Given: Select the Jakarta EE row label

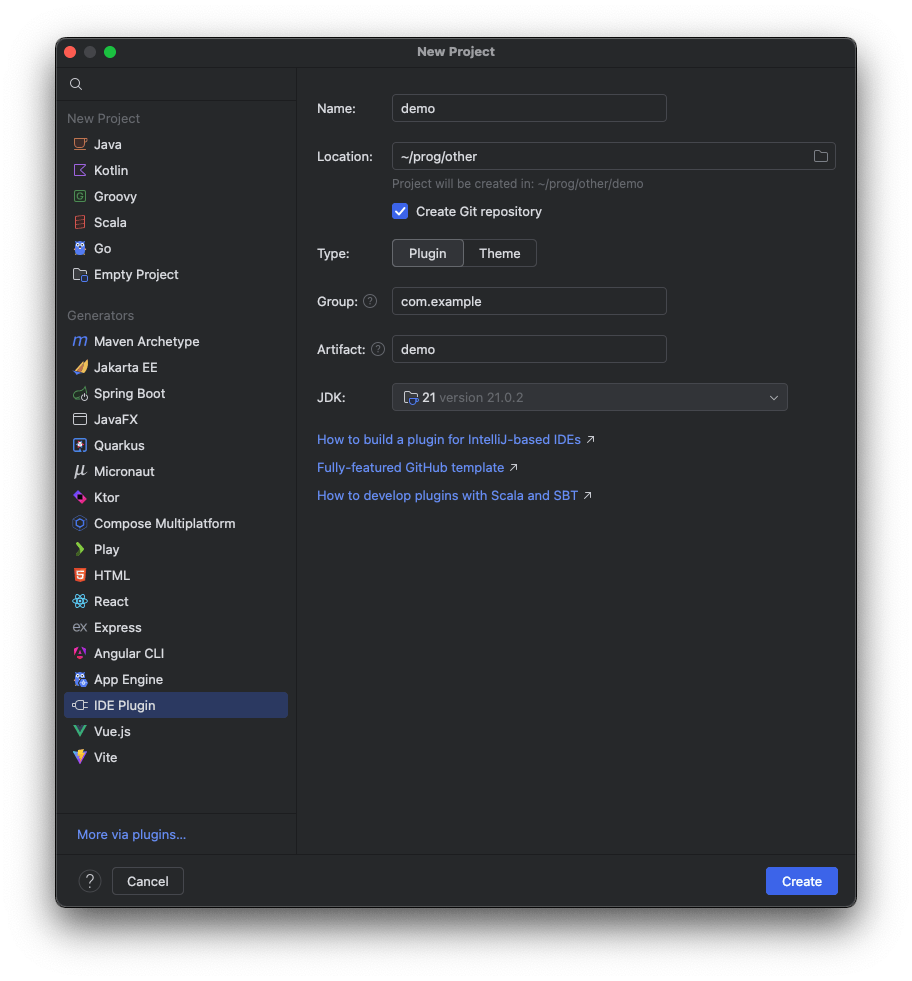Looking at the screenshot, I should point(126,367).
